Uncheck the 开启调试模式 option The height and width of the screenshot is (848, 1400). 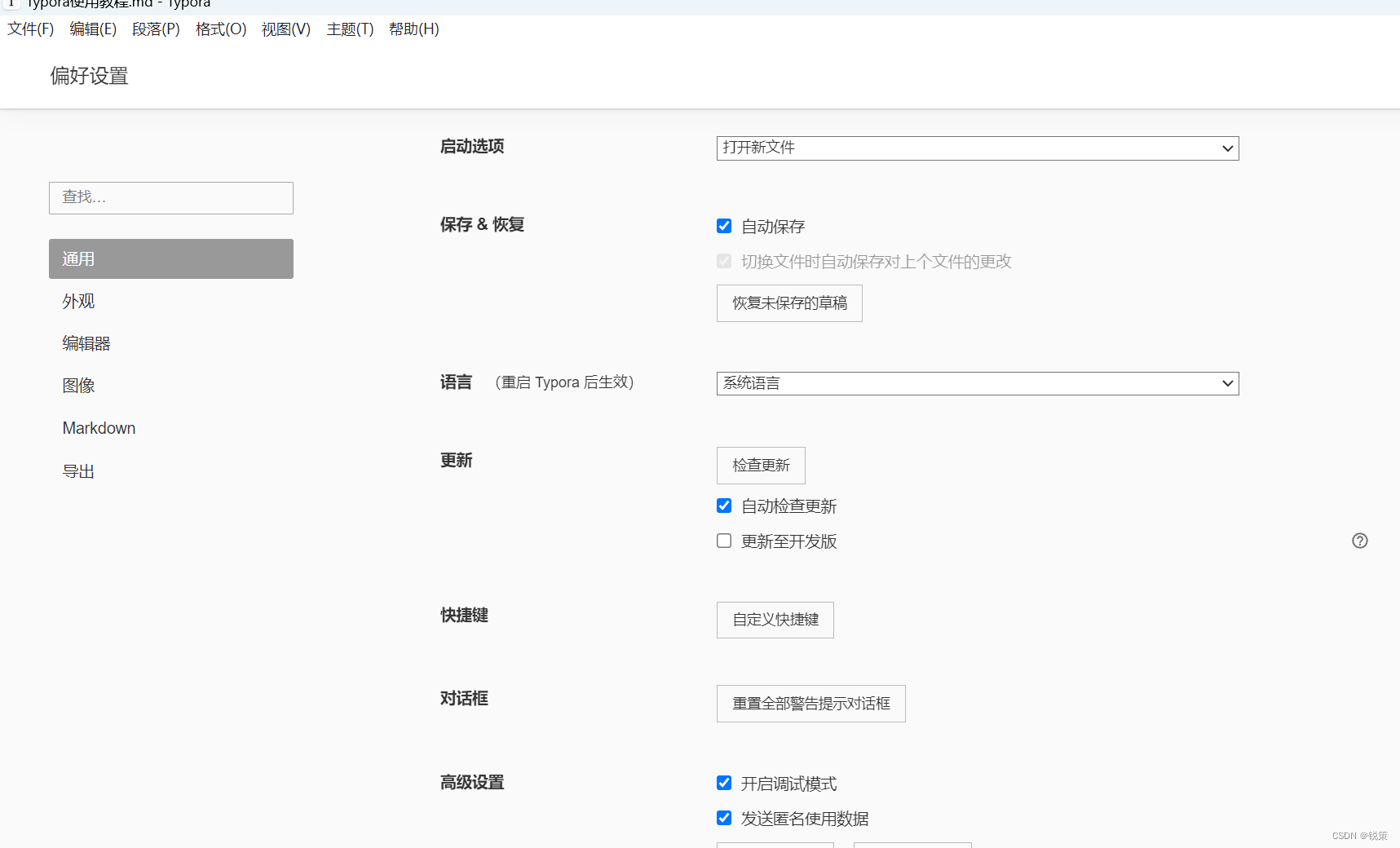724,783
